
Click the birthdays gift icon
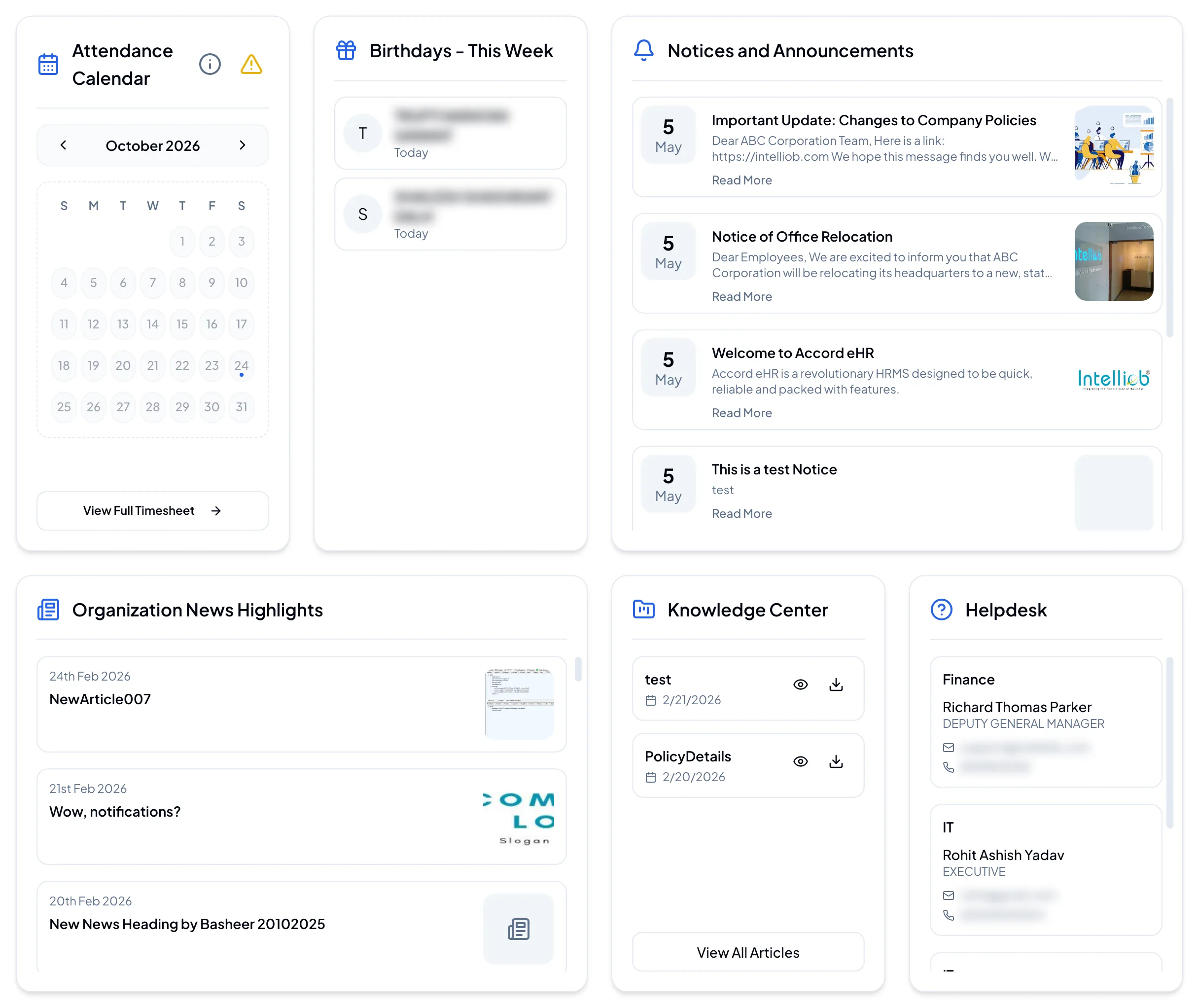346,50
